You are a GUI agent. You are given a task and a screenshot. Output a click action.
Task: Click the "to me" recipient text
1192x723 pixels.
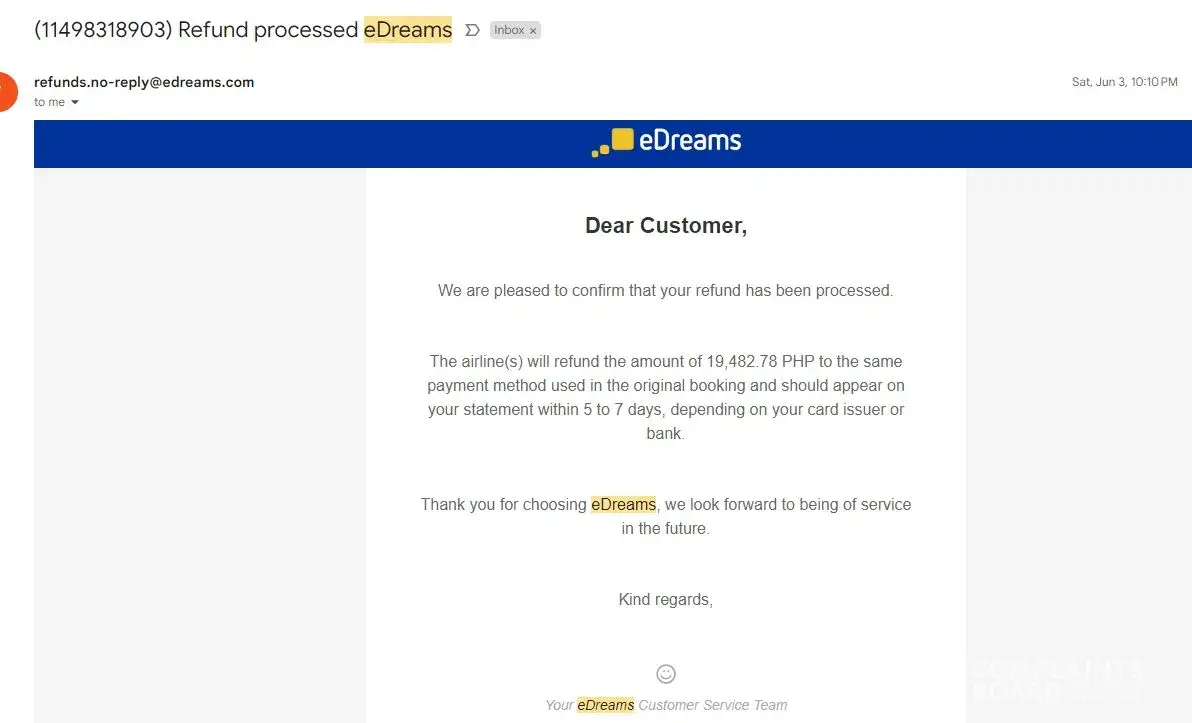pyautogui.click(x=49, y=102)
